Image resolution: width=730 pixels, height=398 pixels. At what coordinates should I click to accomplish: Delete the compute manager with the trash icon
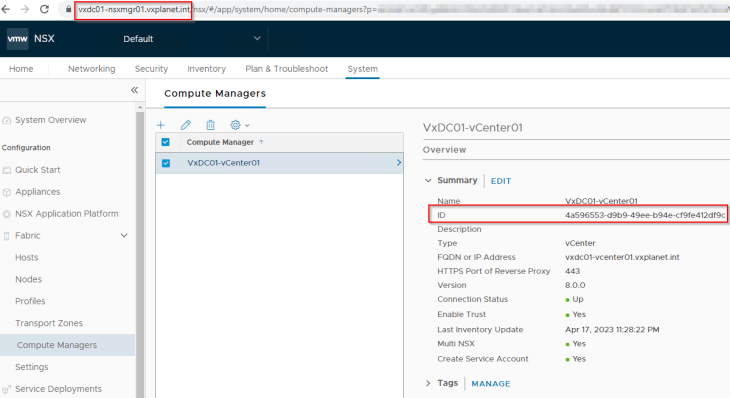pyautogui.click(x=210, y=125)
